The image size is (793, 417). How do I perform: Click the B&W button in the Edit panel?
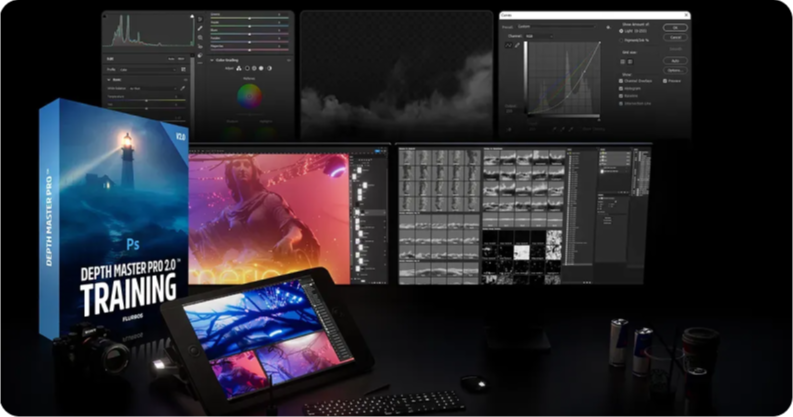[x=181, y=59]
